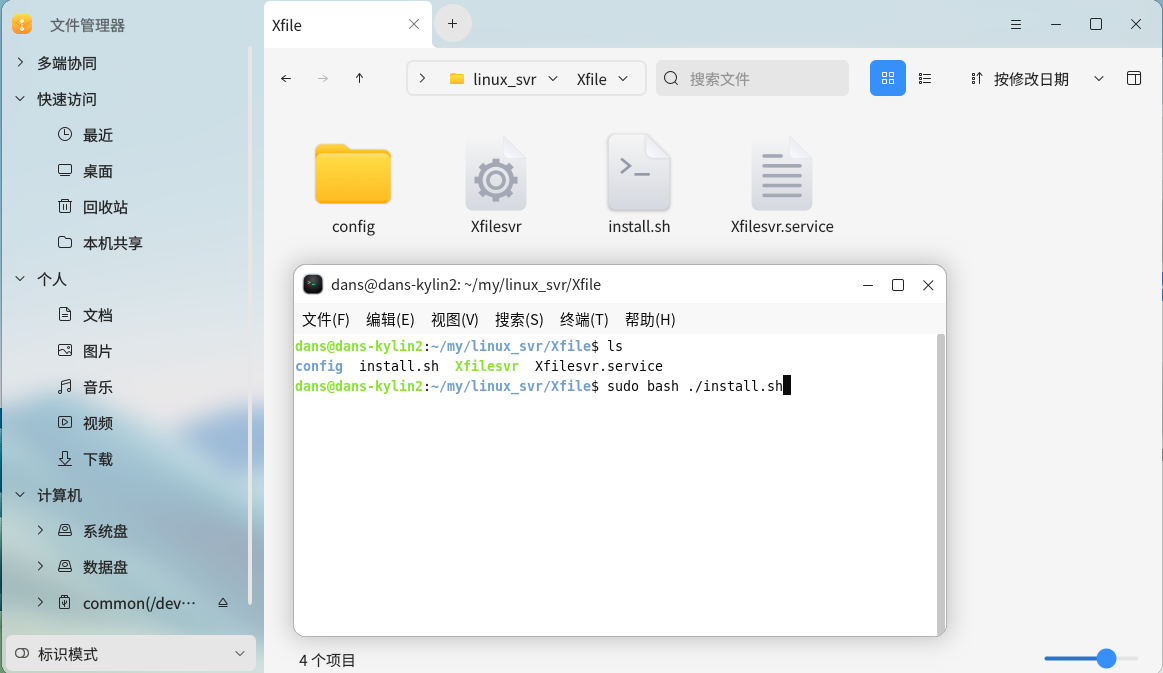Open the 标识模式 dropdown
The height and width of the screenshot is (673, 1163).
[x=130, y=654]
